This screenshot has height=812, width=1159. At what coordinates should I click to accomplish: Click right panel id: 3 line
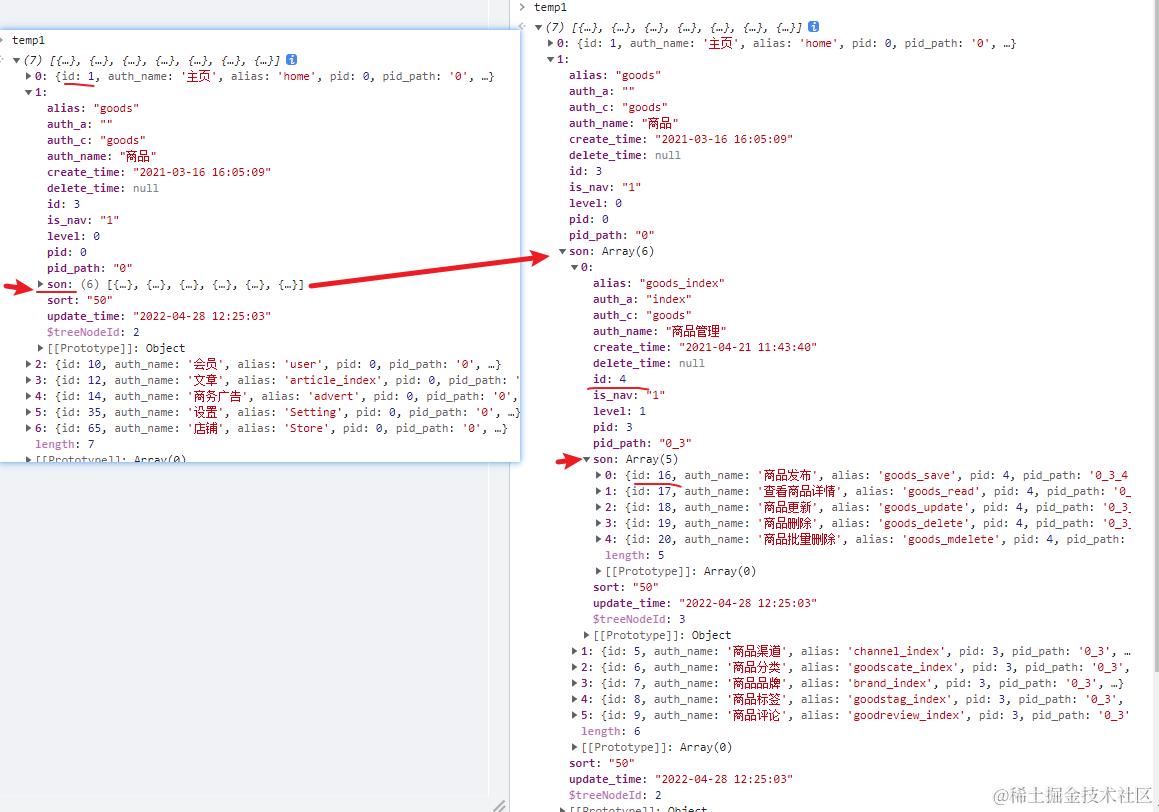coord(585,171)
